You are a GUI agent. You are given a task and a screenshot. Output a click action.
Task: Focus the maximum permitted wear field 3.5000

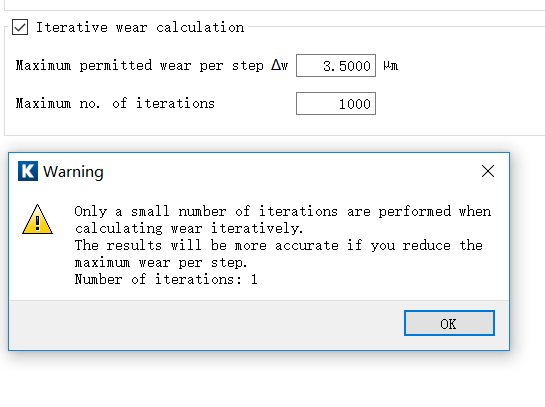tap(336, 65)
